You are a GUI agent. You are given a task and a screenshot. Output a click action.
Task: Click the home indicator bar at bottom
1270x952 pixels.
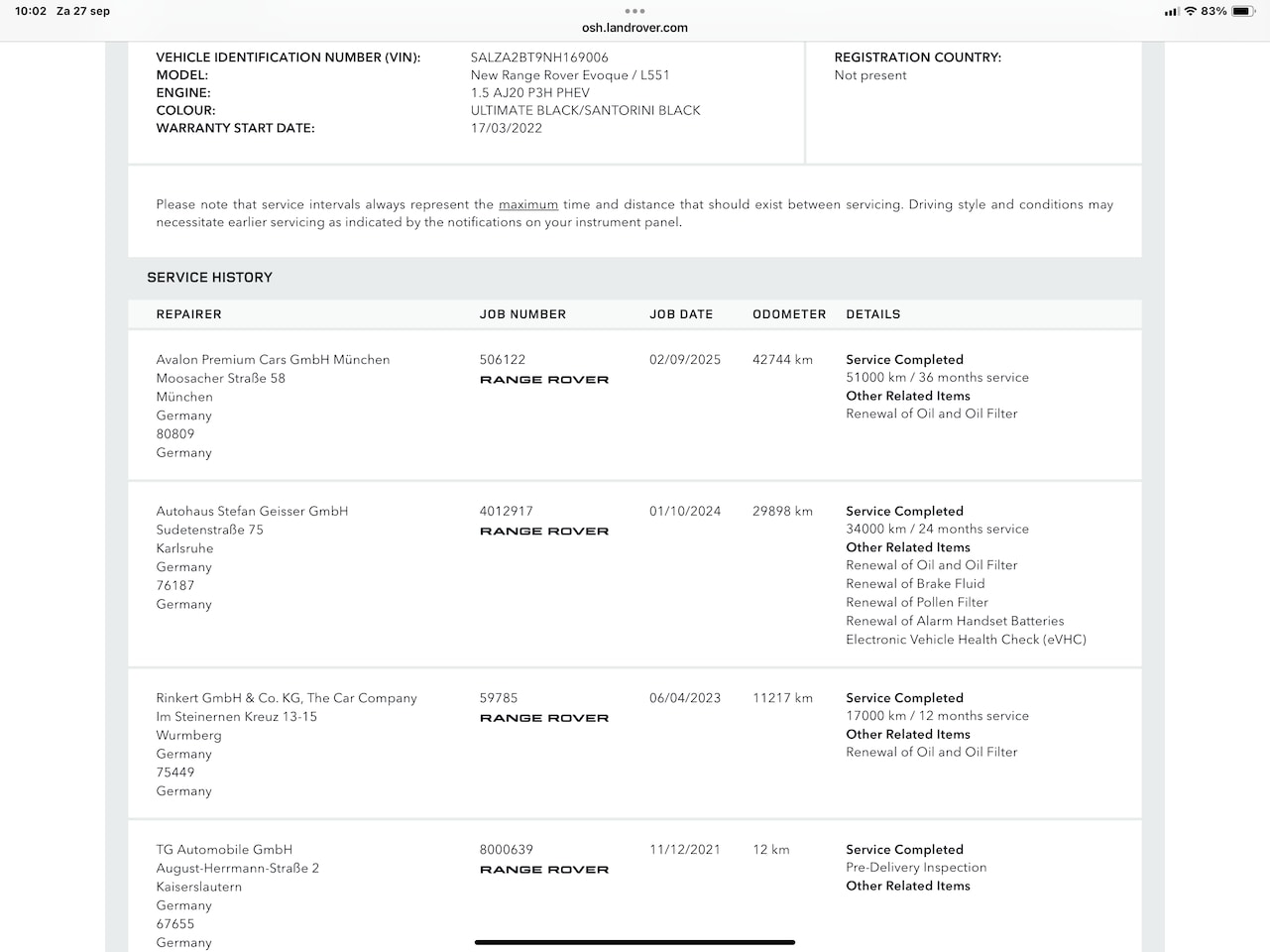point(635,942)
